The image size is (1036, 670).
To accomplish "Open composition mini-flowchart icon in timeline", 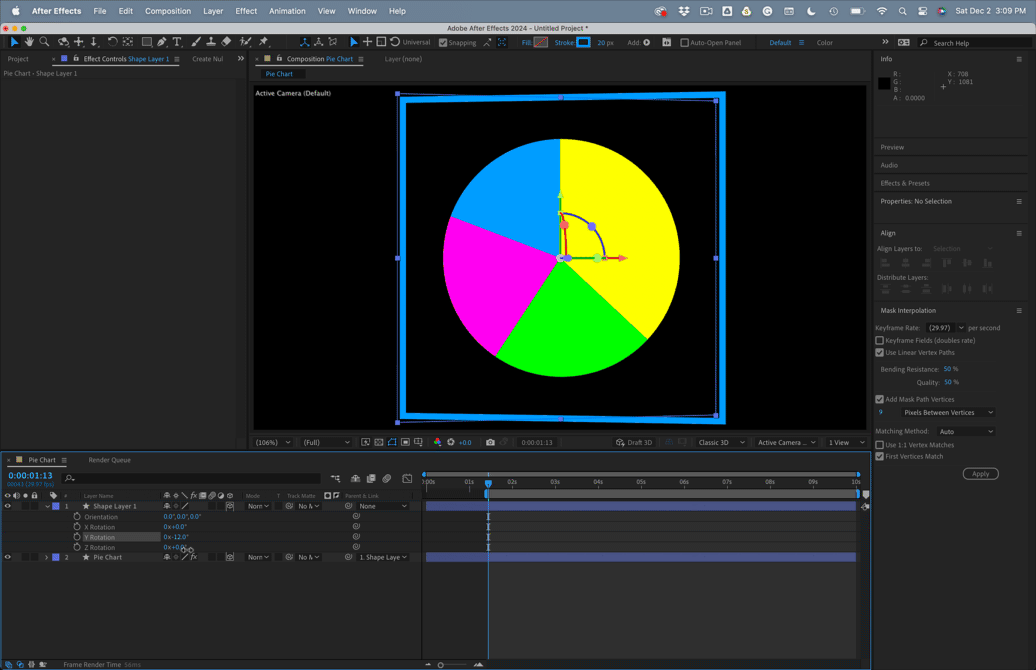I will tap(336, 478).
